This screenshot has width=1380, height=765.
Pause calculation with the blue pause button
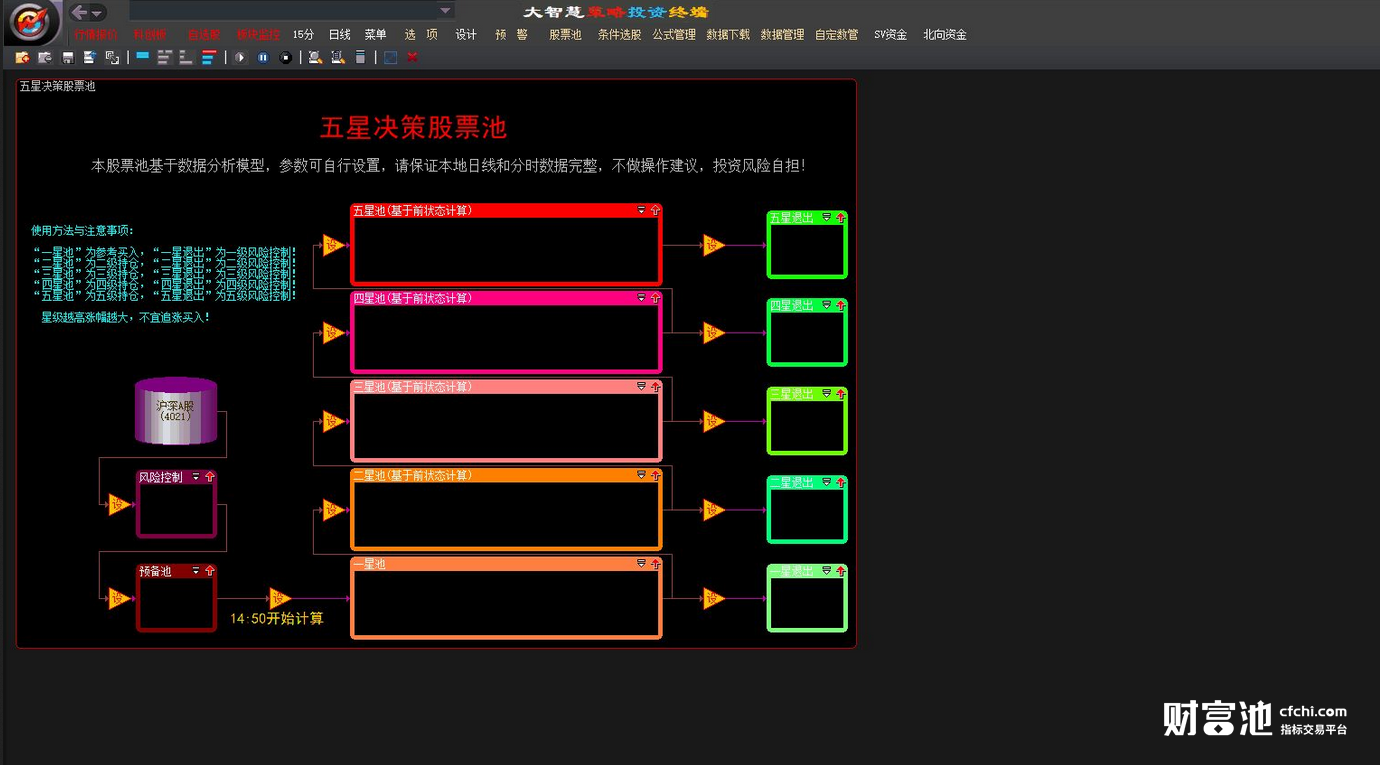[x=263, y=58]
